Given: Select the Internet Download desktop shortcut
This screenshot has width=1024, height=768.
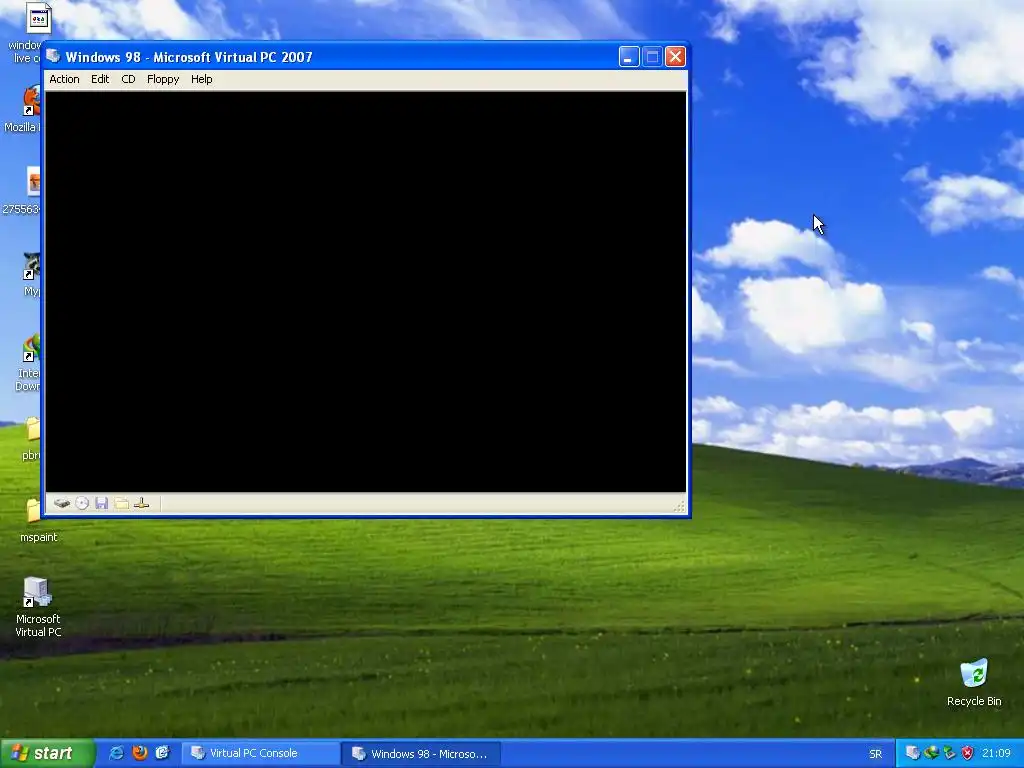Looking at the screenshot, I should pyautogui.click(x=27, y=362).
